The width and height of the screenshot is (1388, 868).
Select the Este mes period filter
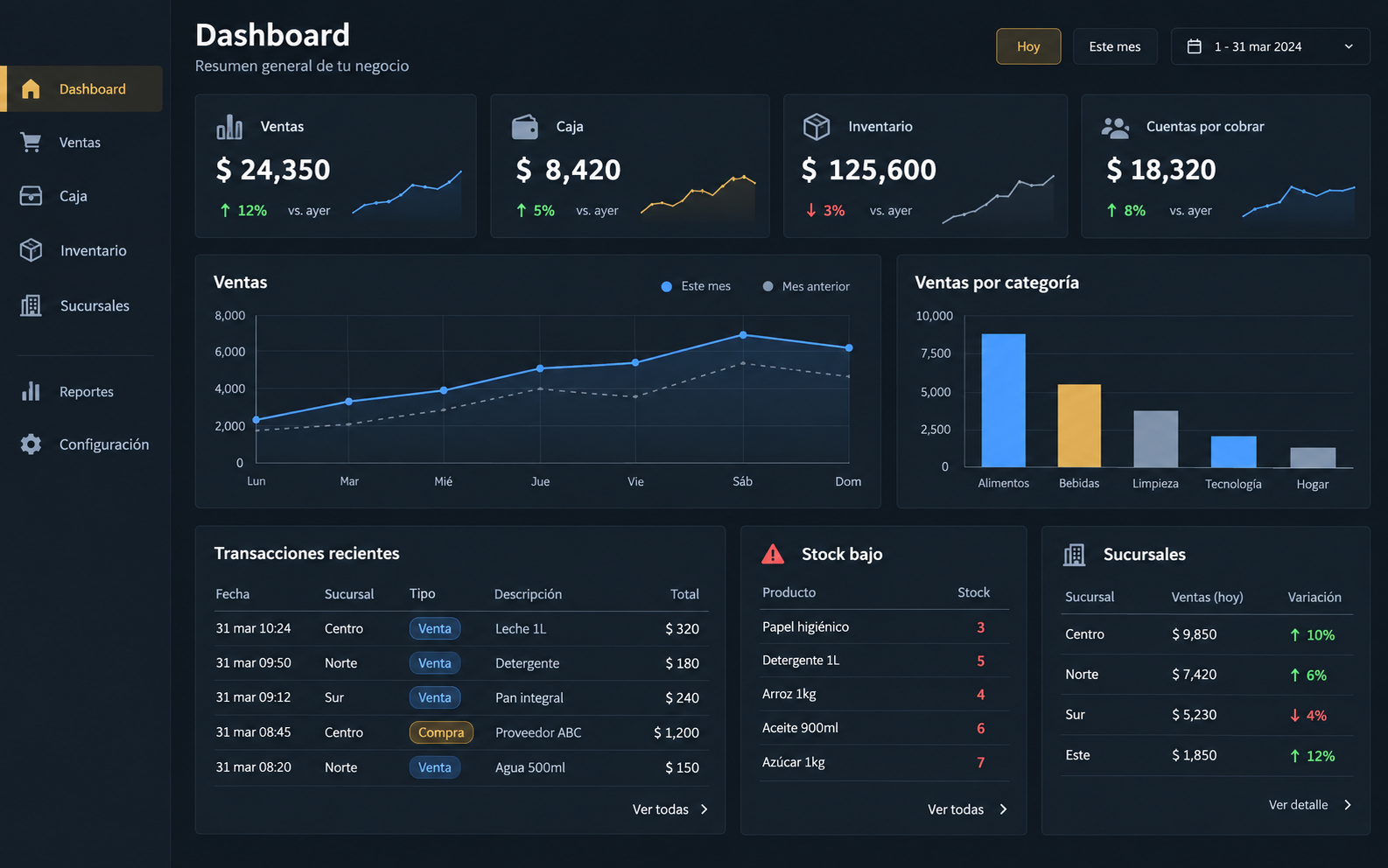pyautogui.click(x=1115, y=46)
